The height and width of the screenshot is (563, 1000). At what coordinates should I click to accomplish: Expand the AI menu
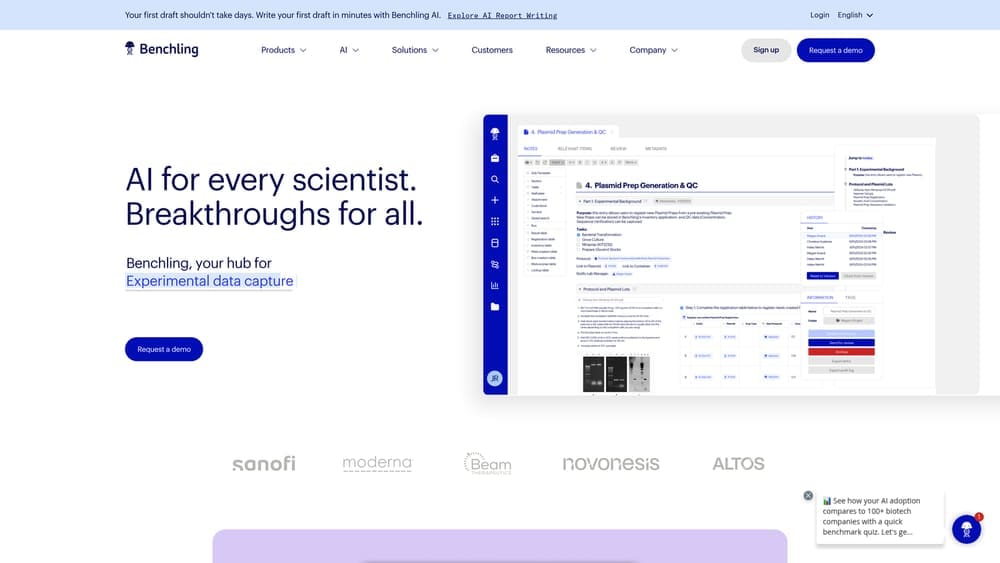pos(349,50)
